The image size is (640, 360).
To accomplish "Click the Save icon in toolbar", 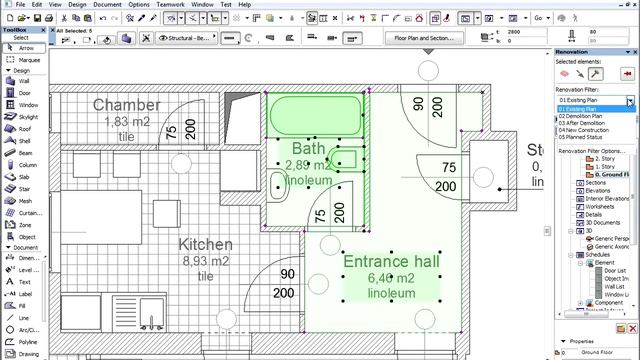I will click(37, 18).
